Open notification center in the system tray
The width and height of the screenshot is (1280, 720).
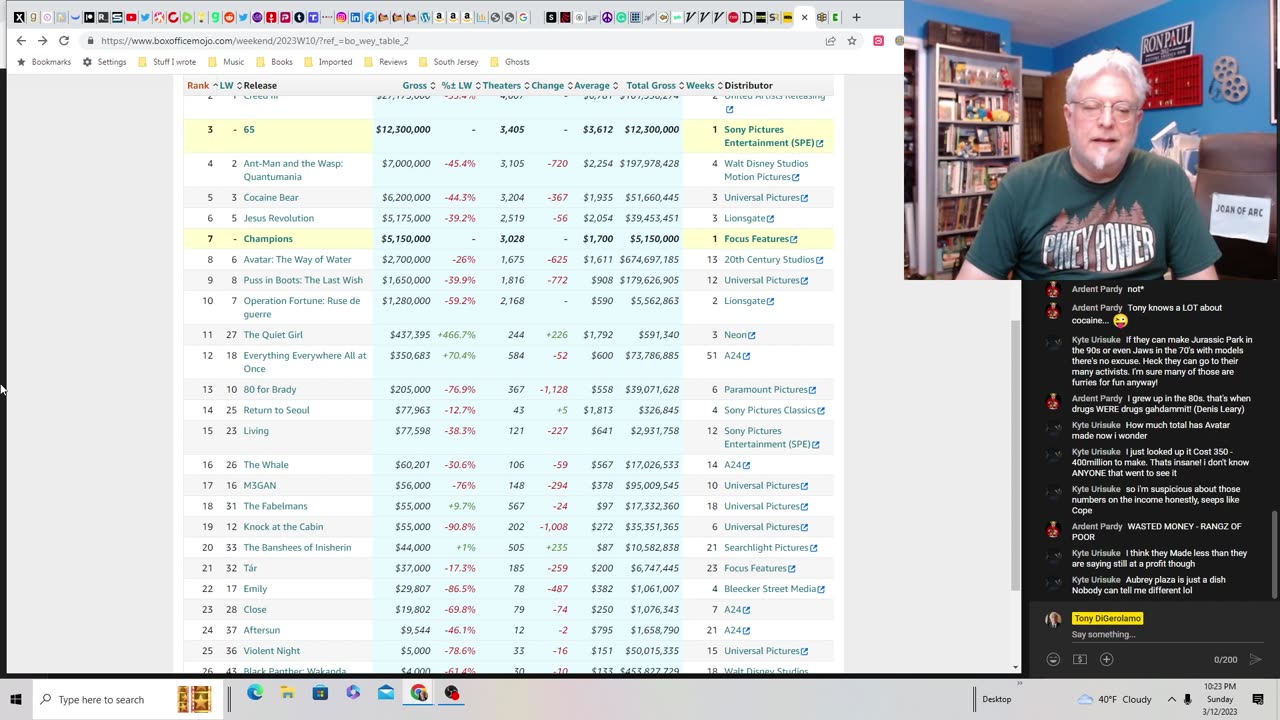tap(1258, 699)
